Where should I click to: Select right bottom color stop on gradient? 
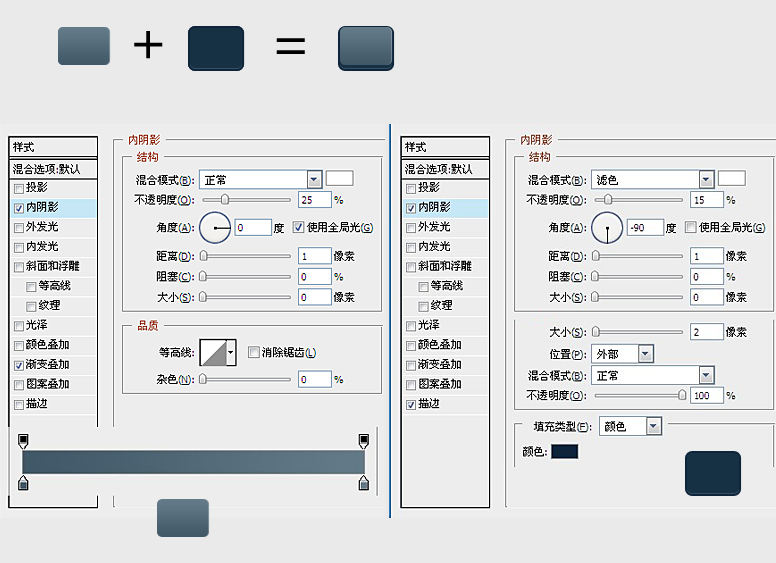coord(364,483)
